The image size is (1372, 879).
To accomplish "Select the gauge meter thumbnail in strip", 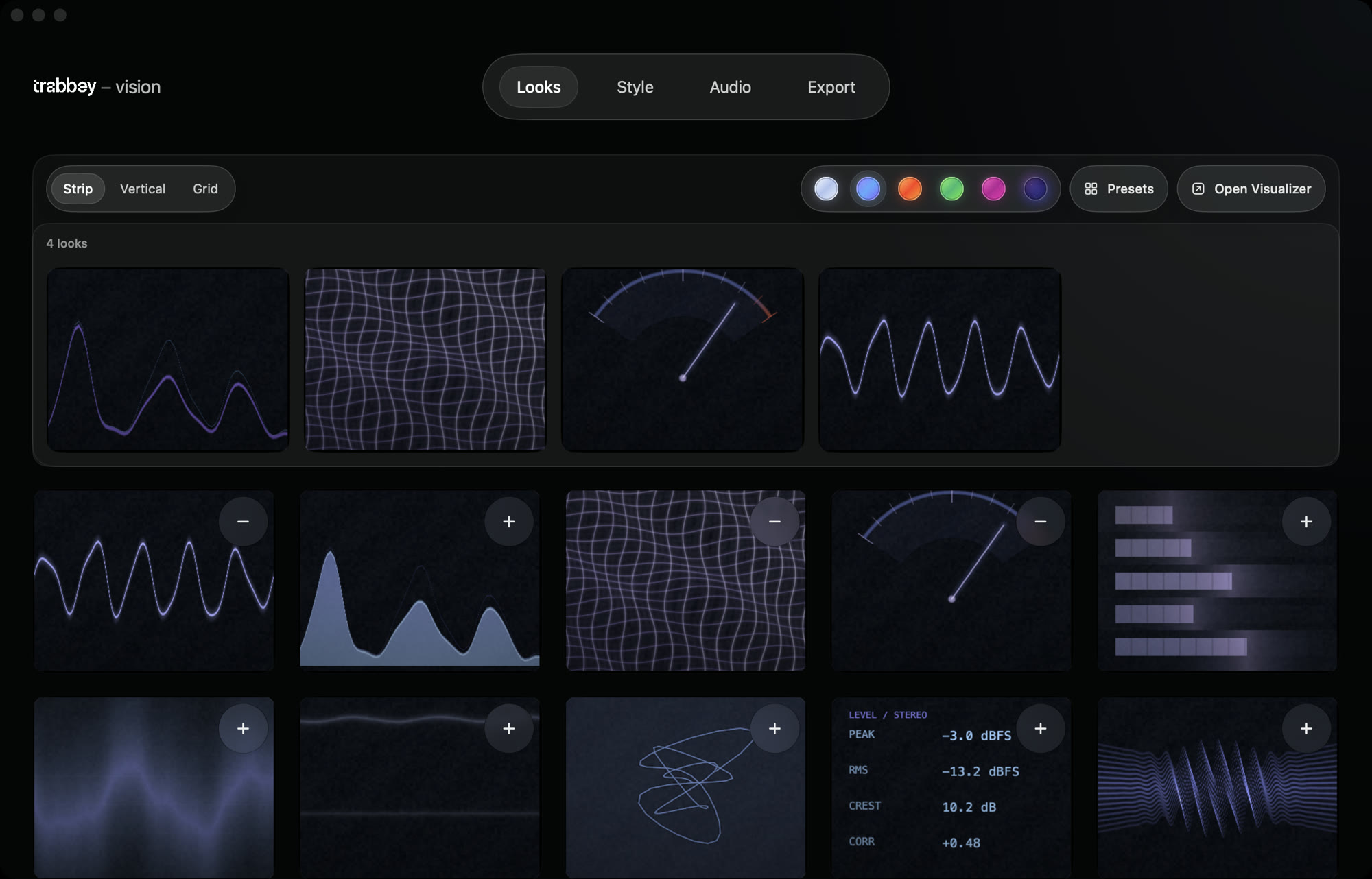I will (x=683, y=359).
